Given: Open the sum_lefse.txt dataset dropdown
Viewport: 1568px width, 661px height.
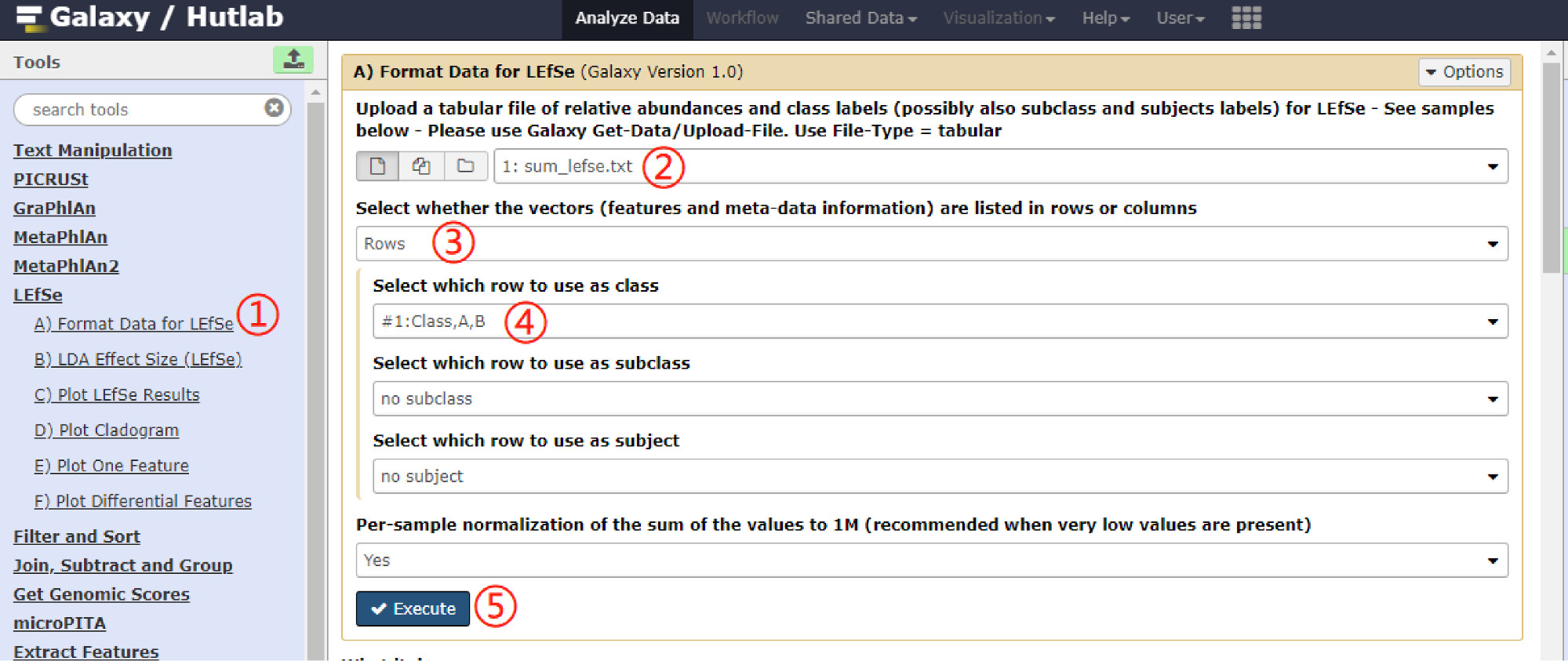Looking at the screenshot, I should pyautogui.click(x=1000, y=166).
